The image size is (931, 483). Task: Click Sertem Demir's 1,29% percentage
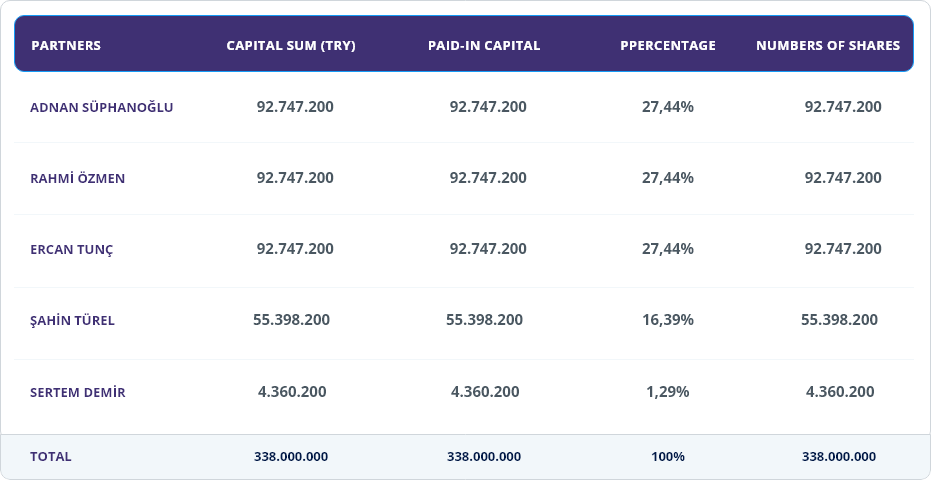pos(668,392)
